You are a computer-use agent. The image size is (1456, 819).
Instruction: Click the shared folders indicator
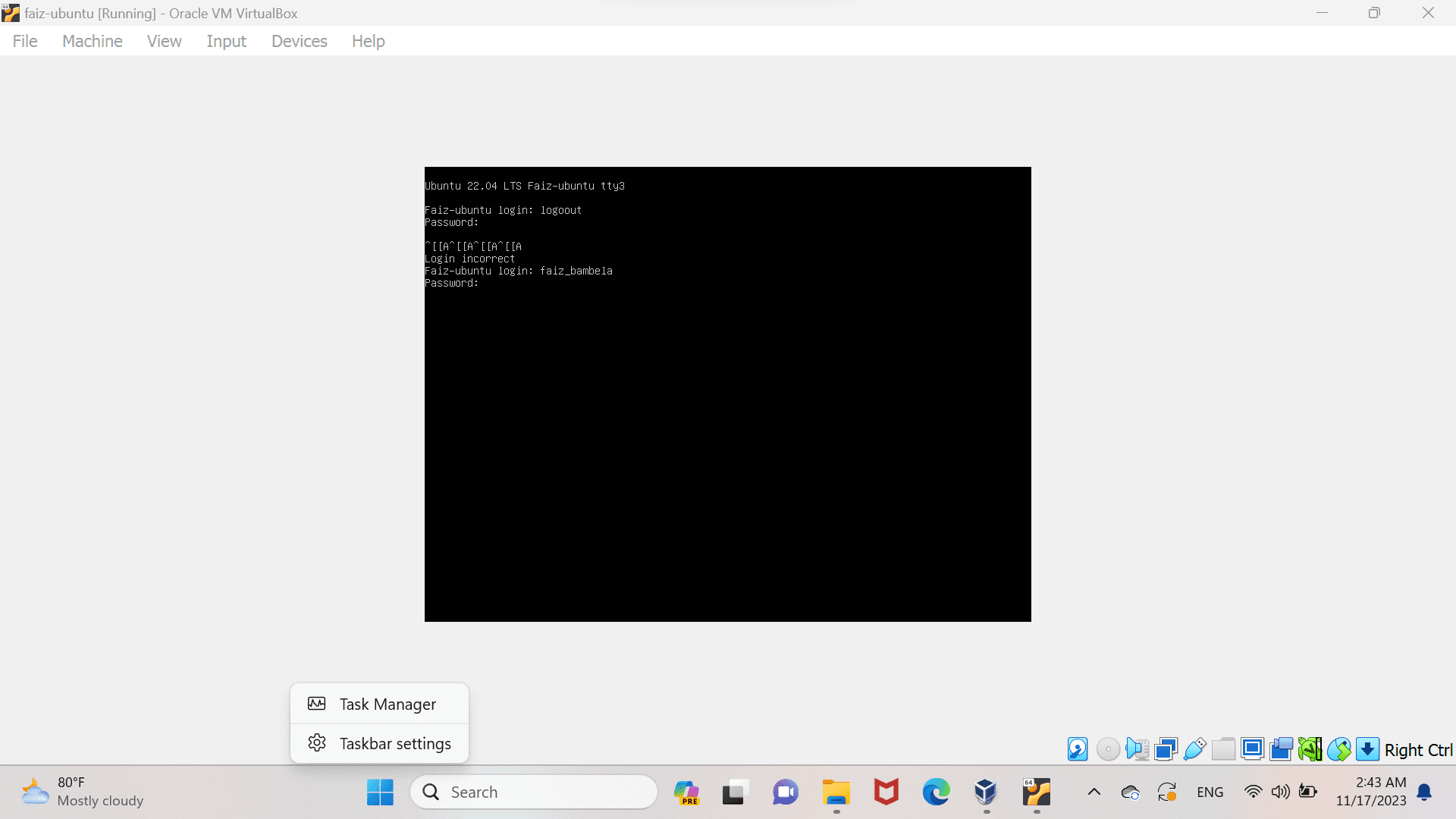click(x=1223, y=749)
